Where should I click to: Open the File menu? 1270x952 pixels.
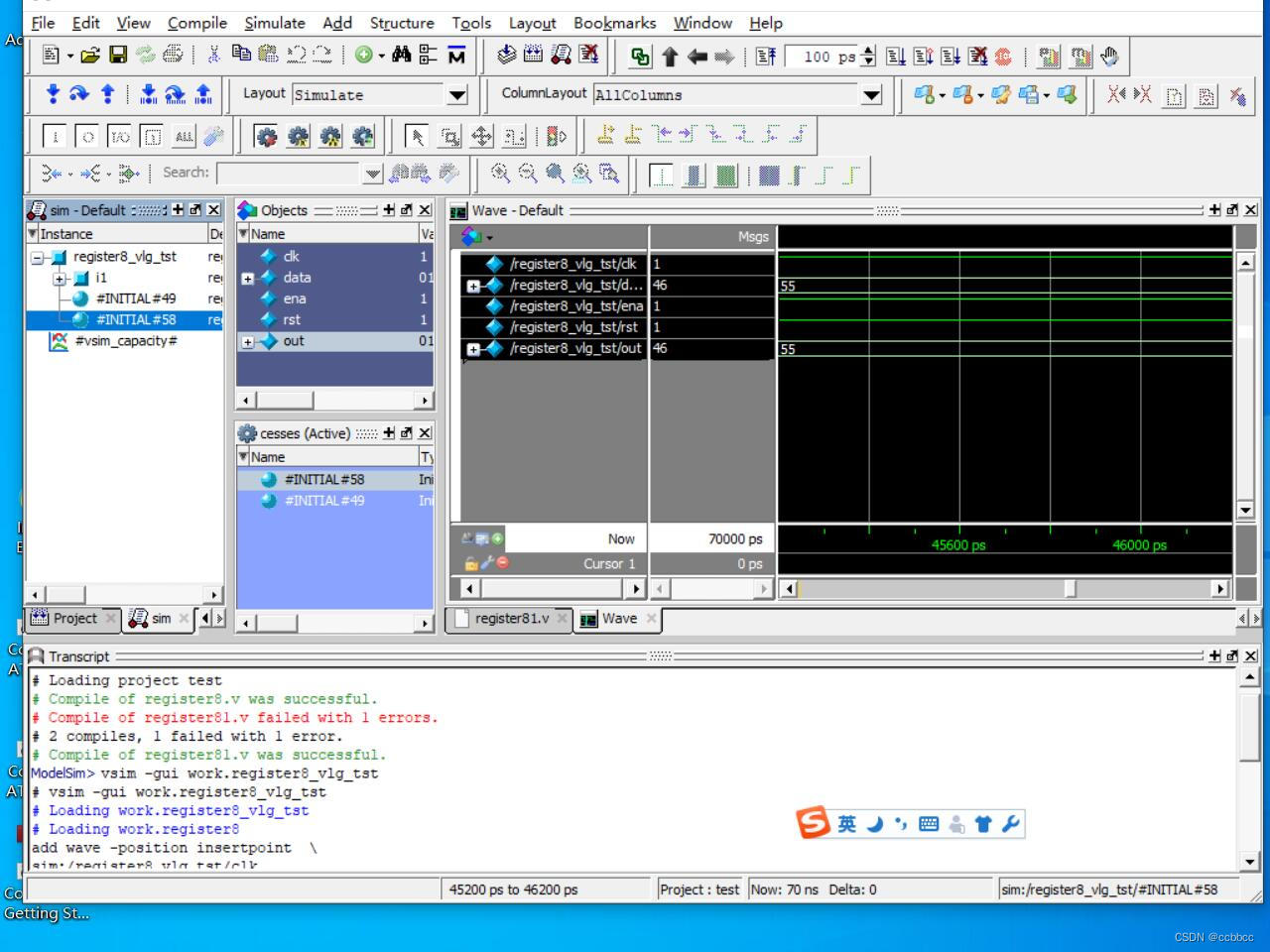pyautogui.click(x=43, y=23)
